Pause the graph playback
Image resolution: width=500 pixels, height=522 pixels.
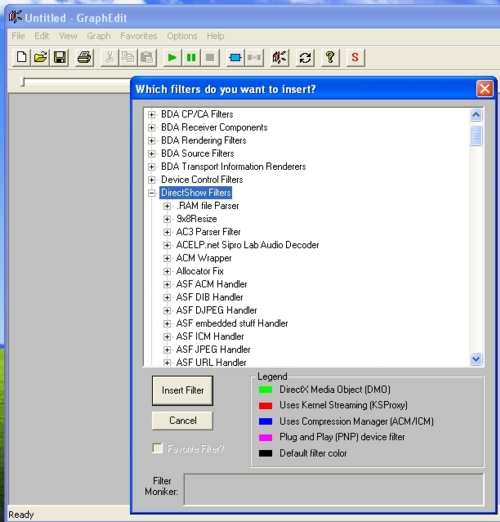point(191,58)
